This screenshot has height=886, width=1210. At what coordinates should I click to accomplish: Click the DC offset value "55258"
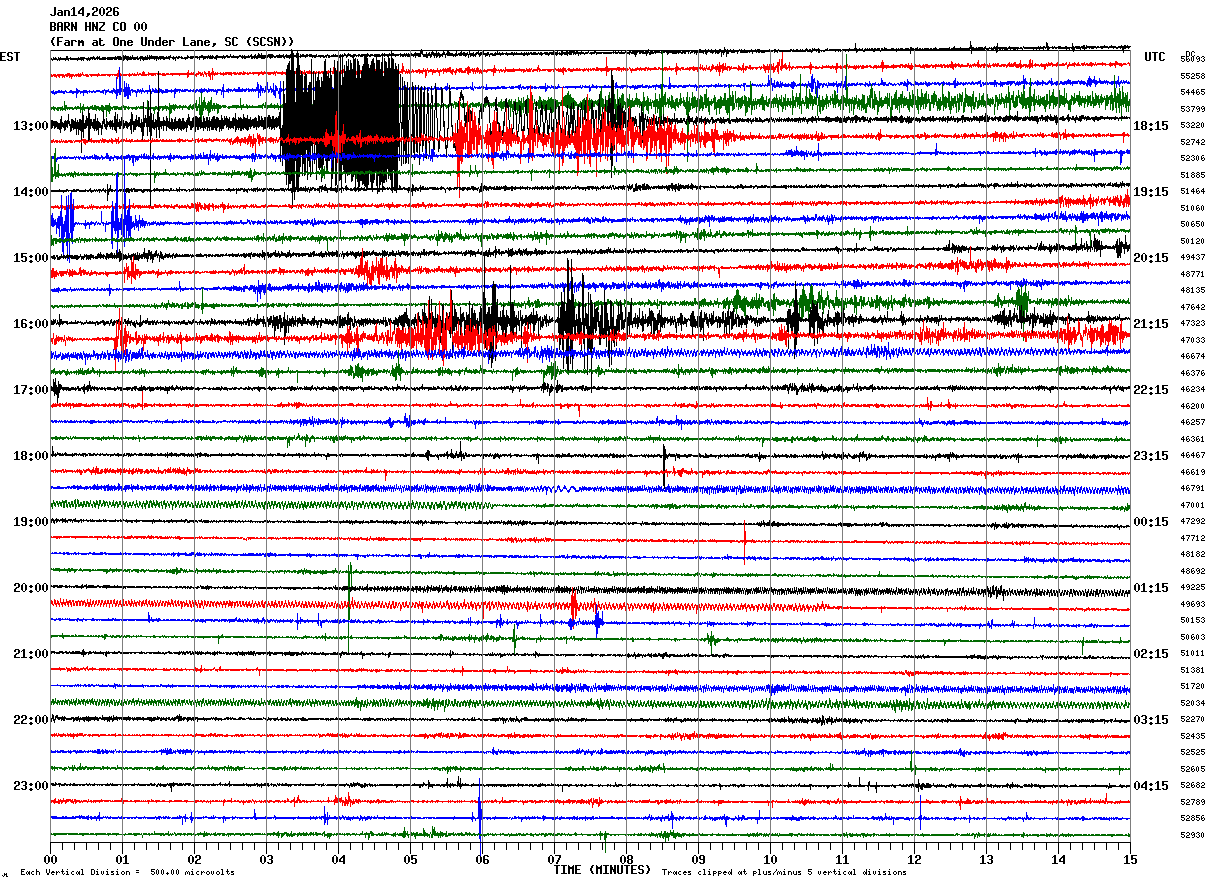(x=1192, y=76)
